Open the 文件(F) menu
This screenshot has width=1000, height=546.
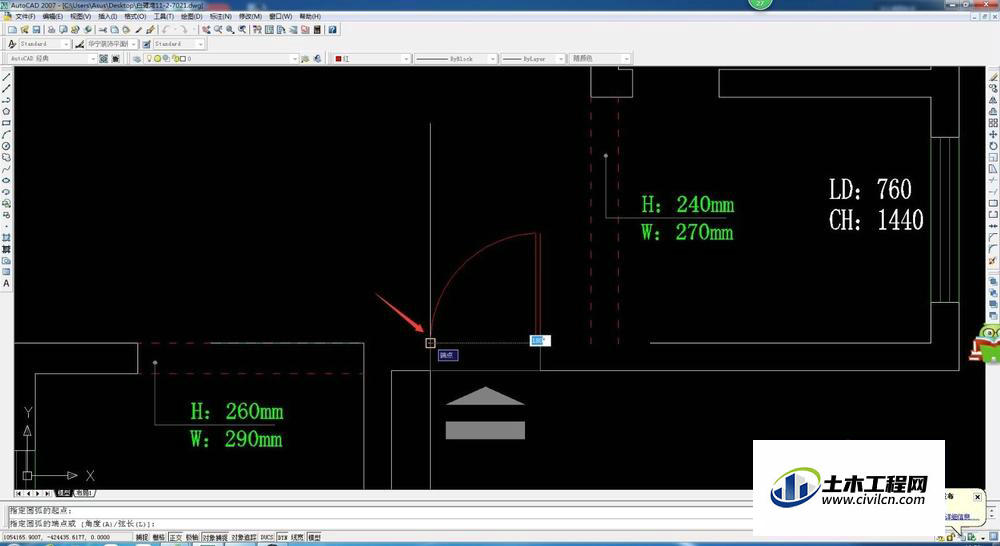point(25,17)
